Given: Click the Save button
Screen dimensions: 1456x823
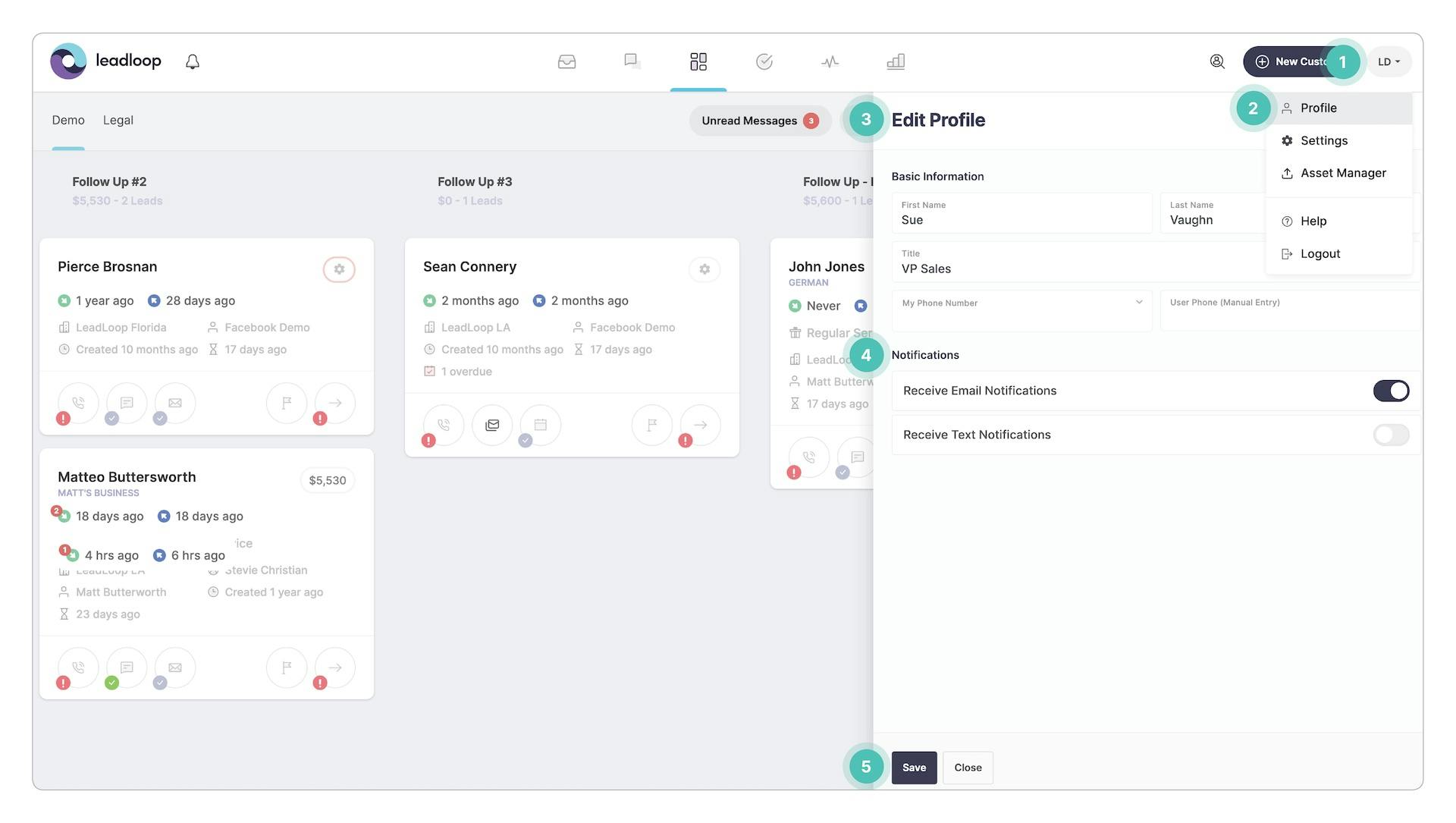Looking at the screenshot, I should tap(914, 768).
